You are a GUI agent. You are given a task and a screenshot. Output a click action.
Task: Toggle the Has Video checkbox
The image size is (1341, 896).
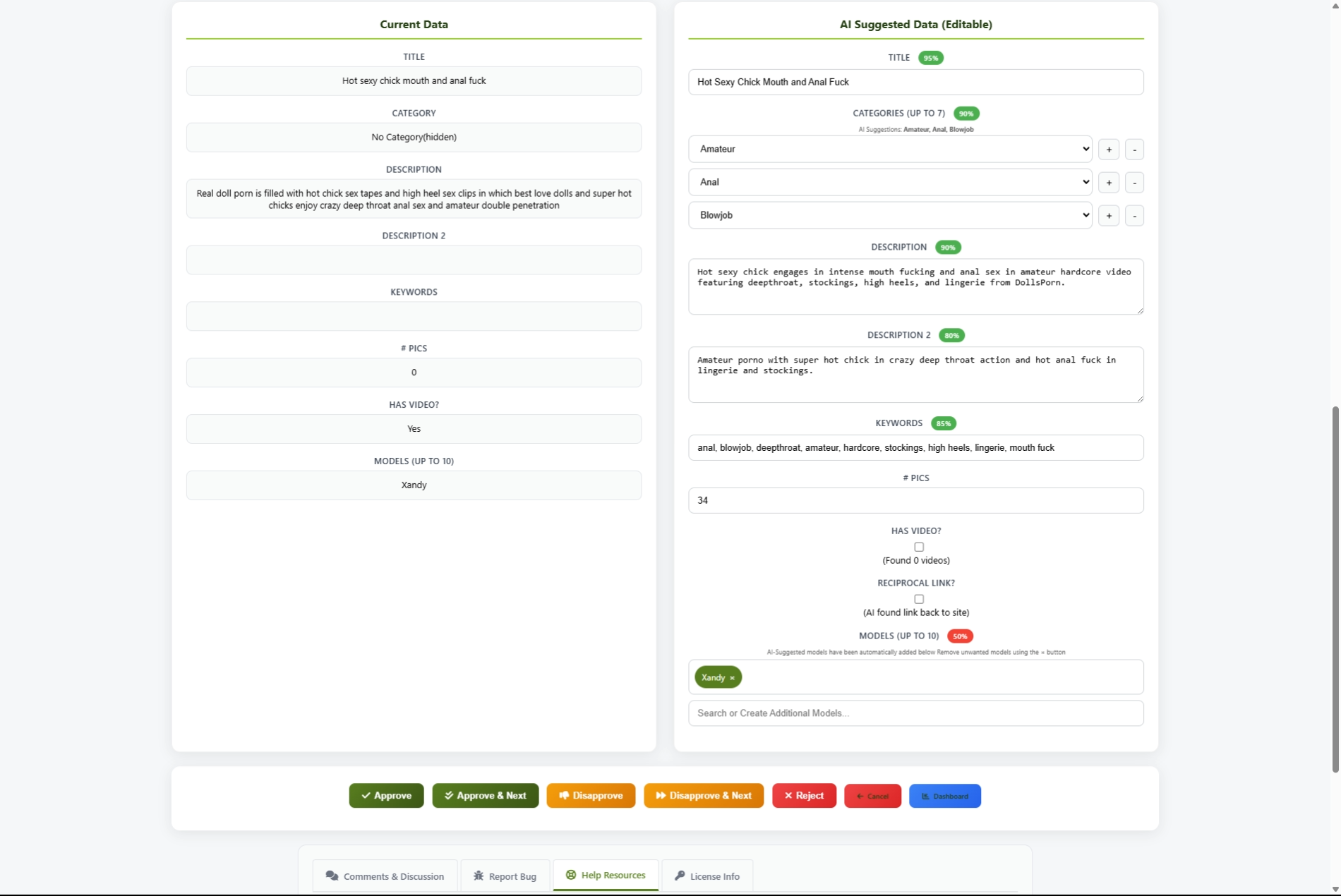[x=919, y=547]
